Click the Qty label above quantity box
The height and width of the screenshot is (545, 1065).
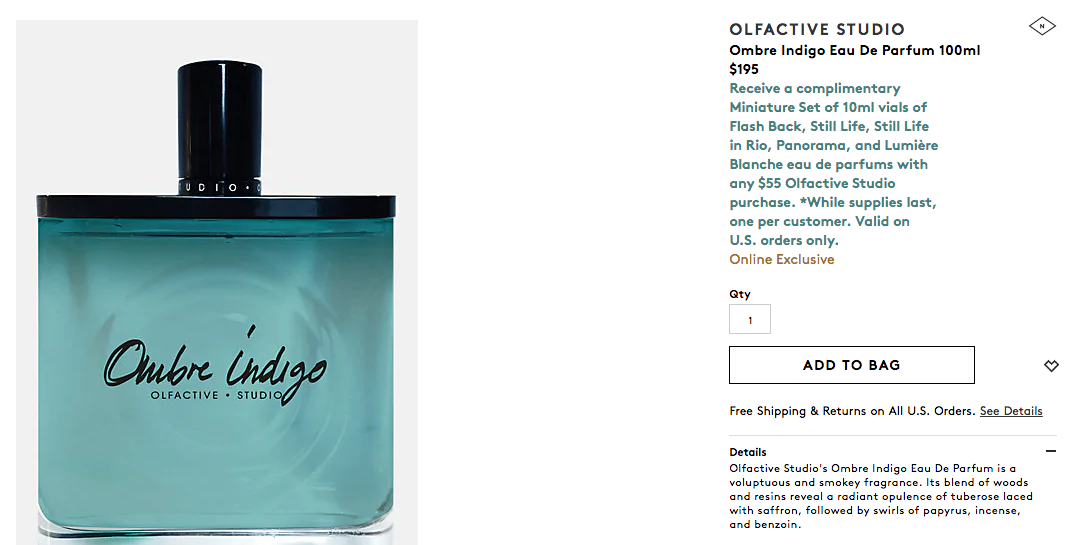(x=740, y=294)
